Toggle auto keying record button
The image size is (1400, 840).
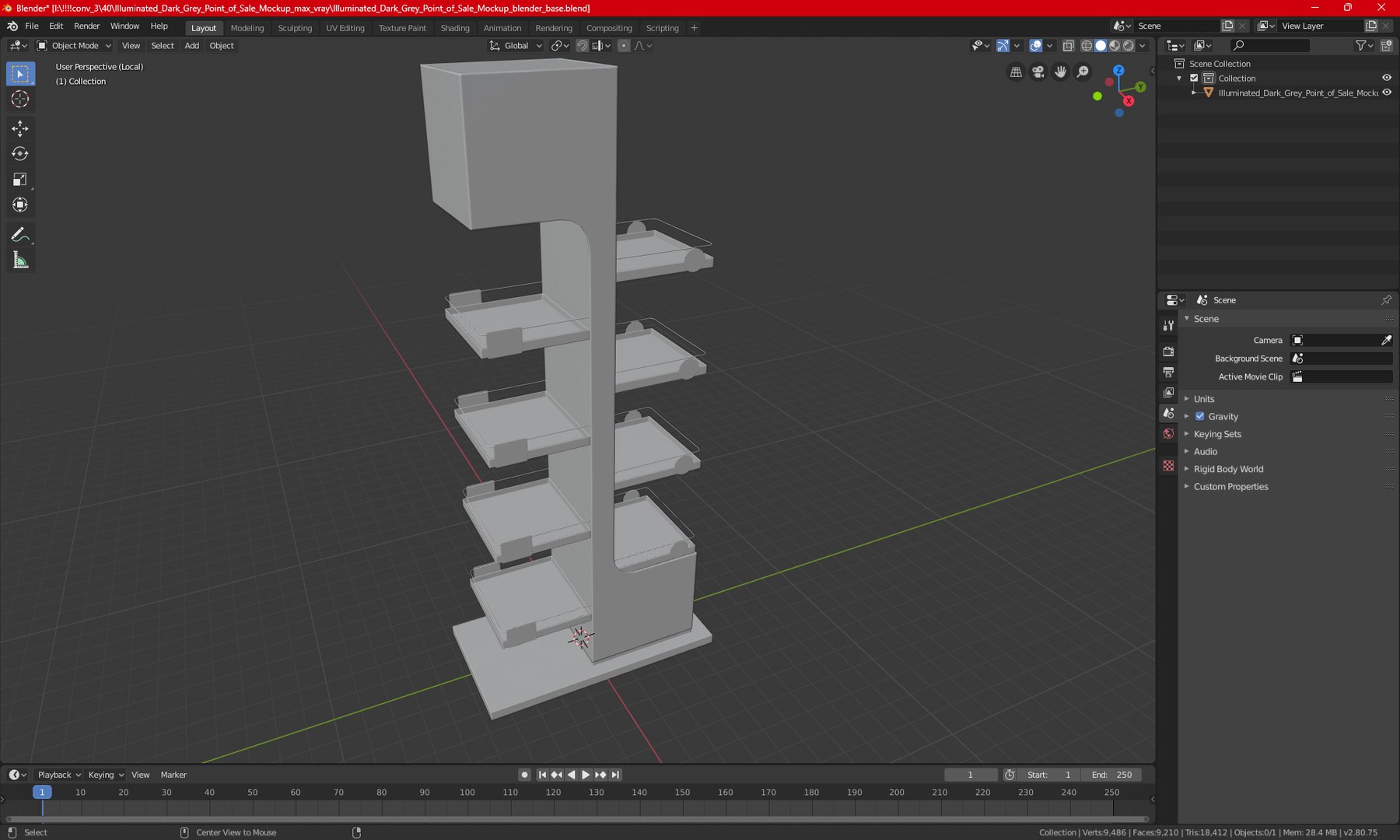click(524, 775)
